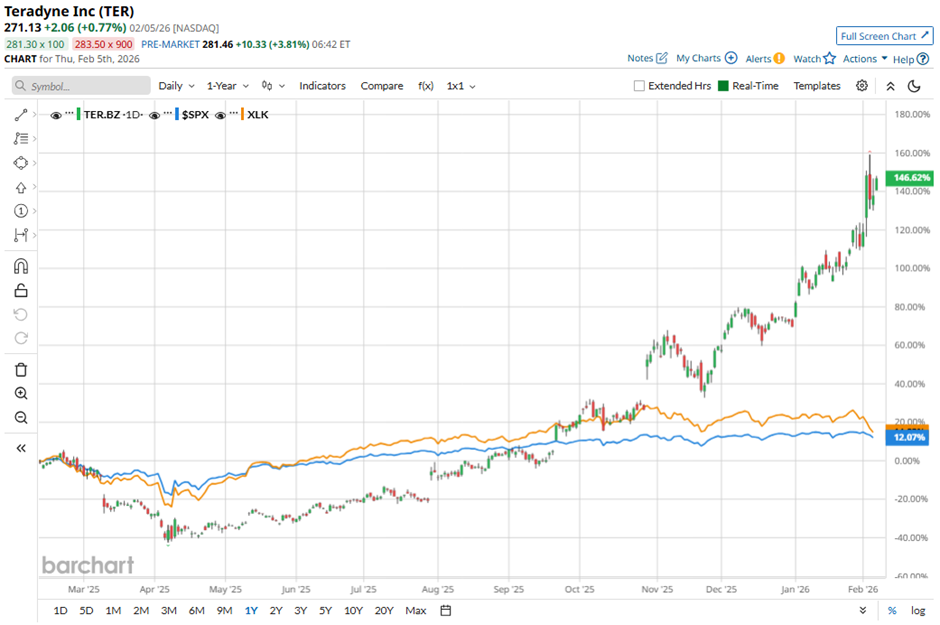Viewport: 940px width, 625px height.
Task: Delete drawings with the trash icon
Action: pos(20,369)
